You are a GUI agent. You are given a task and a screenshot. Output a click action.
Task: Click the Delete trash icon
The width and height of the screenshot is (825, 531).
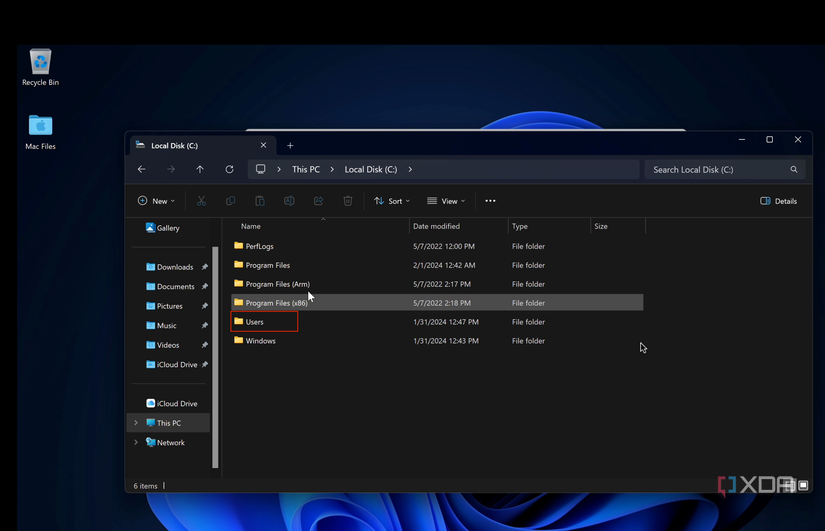click(347, 201)
